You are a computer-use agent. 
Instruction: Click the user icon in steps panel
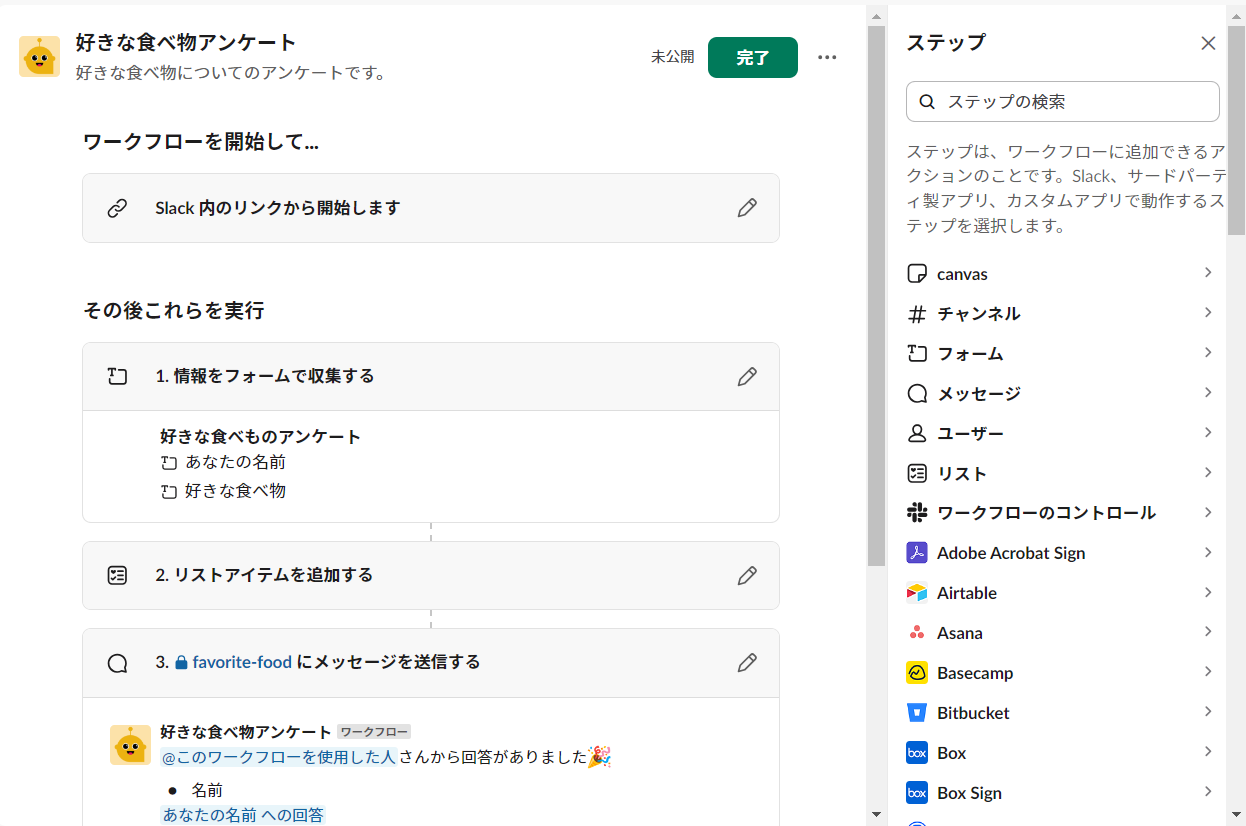[x=917, y=434]
